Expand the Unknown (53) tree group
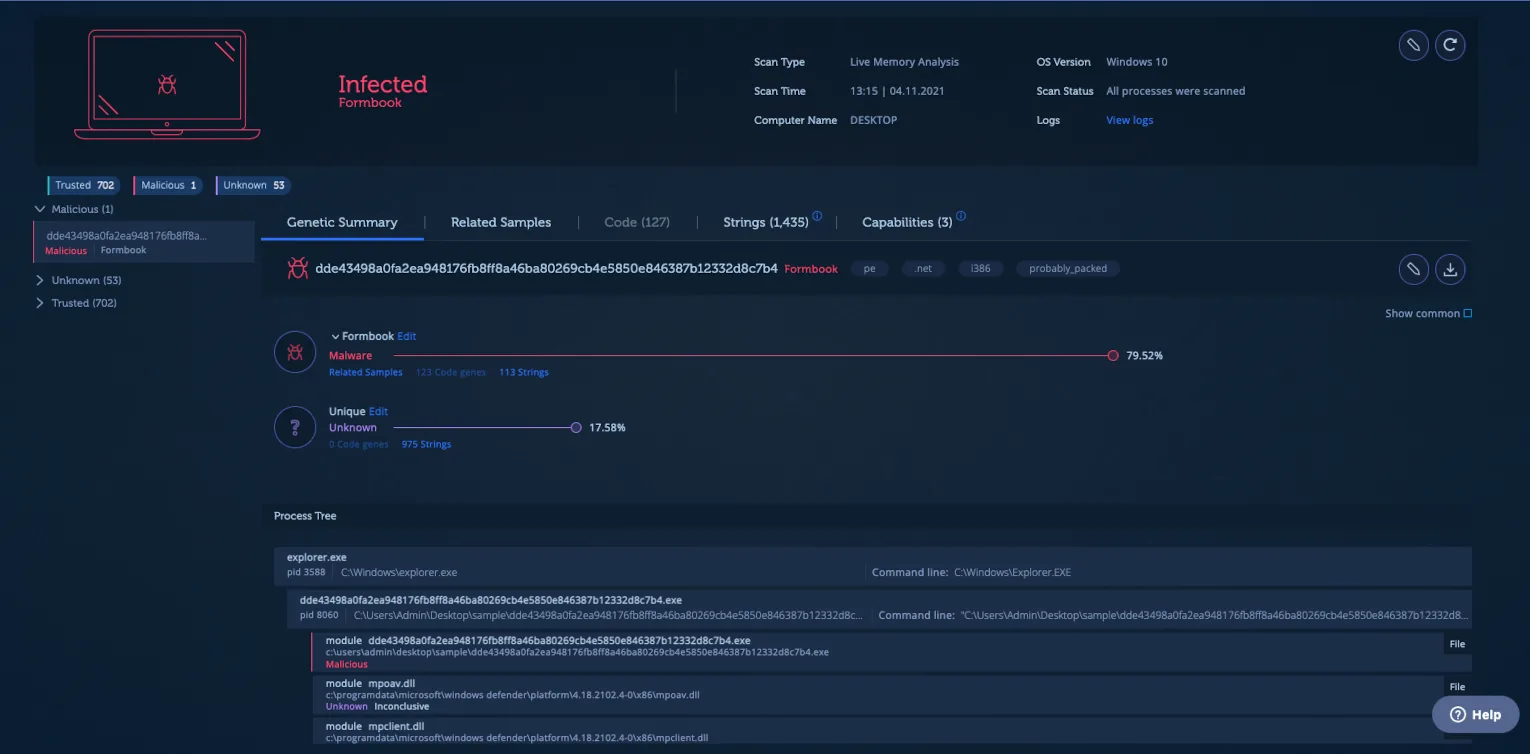 click(40, 280)
